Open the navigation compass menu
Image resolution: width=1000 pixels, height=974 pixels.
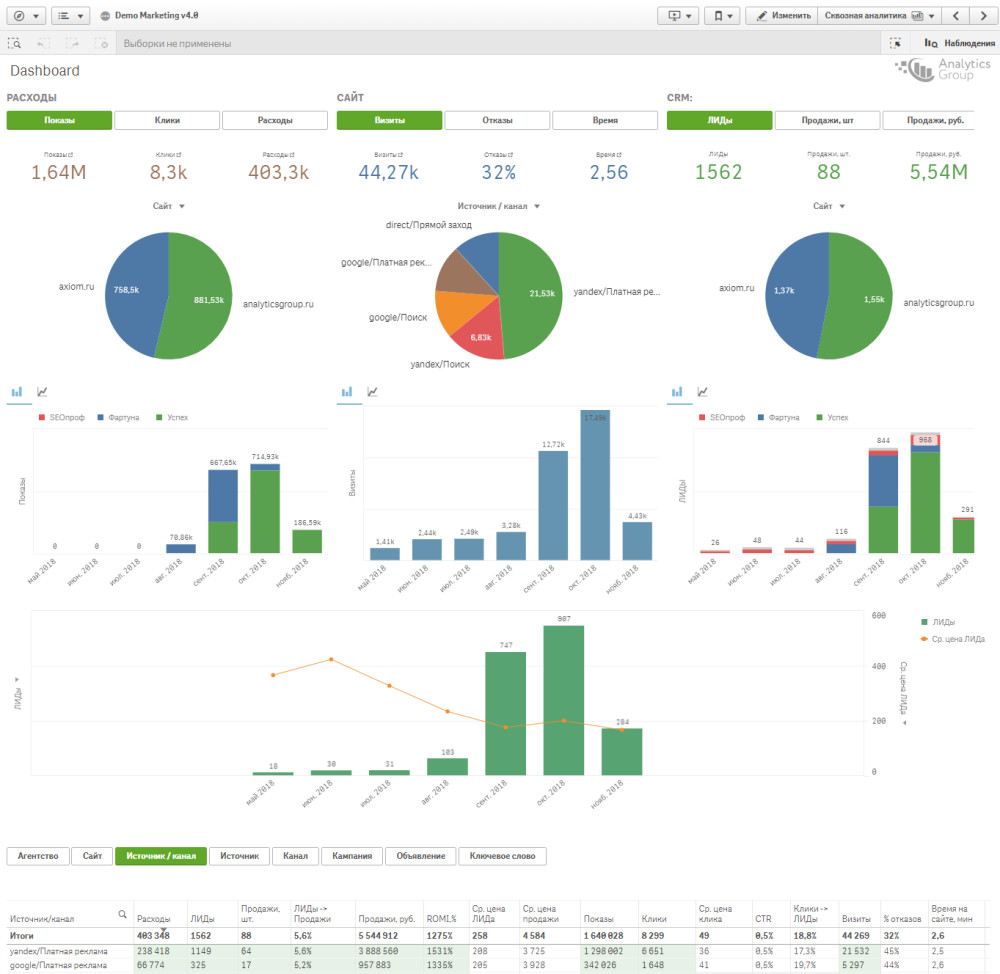(25, 16)
